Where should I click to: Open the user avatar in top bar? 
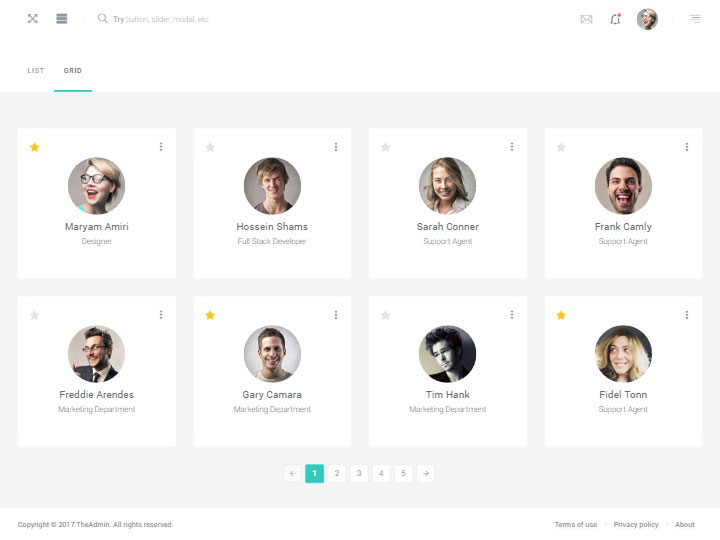647,19
